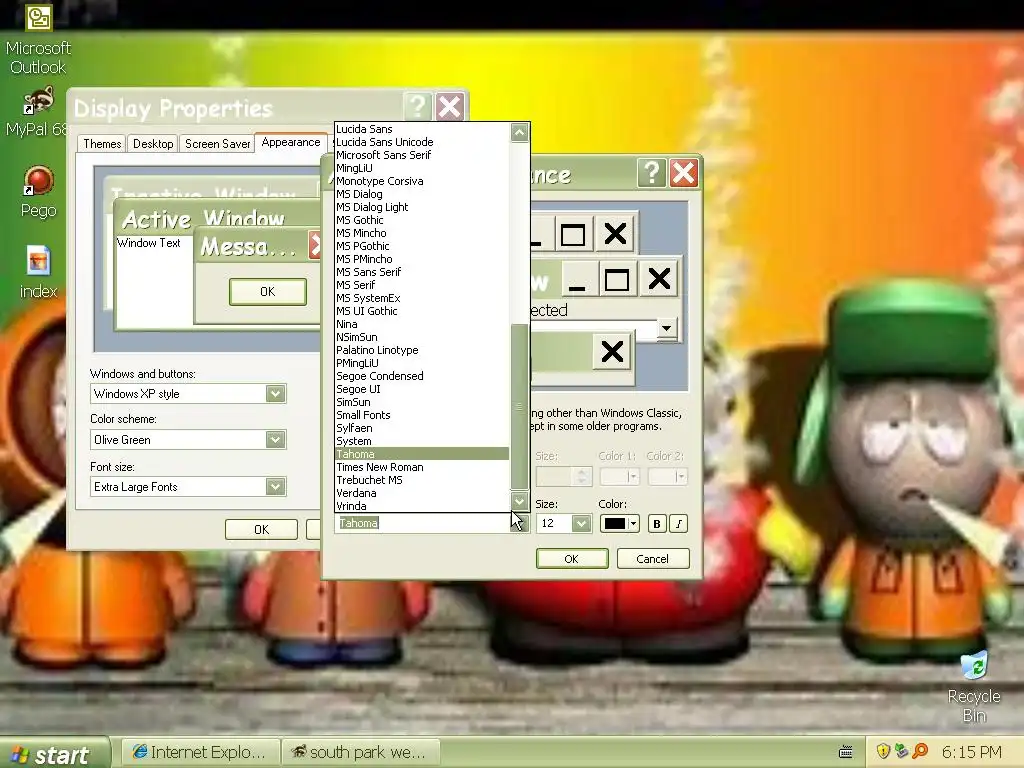The width and height of the screenshot is (1024, 768).
Task: Collapse the Tahoma font combo box arrow
Action: (519, 524)
